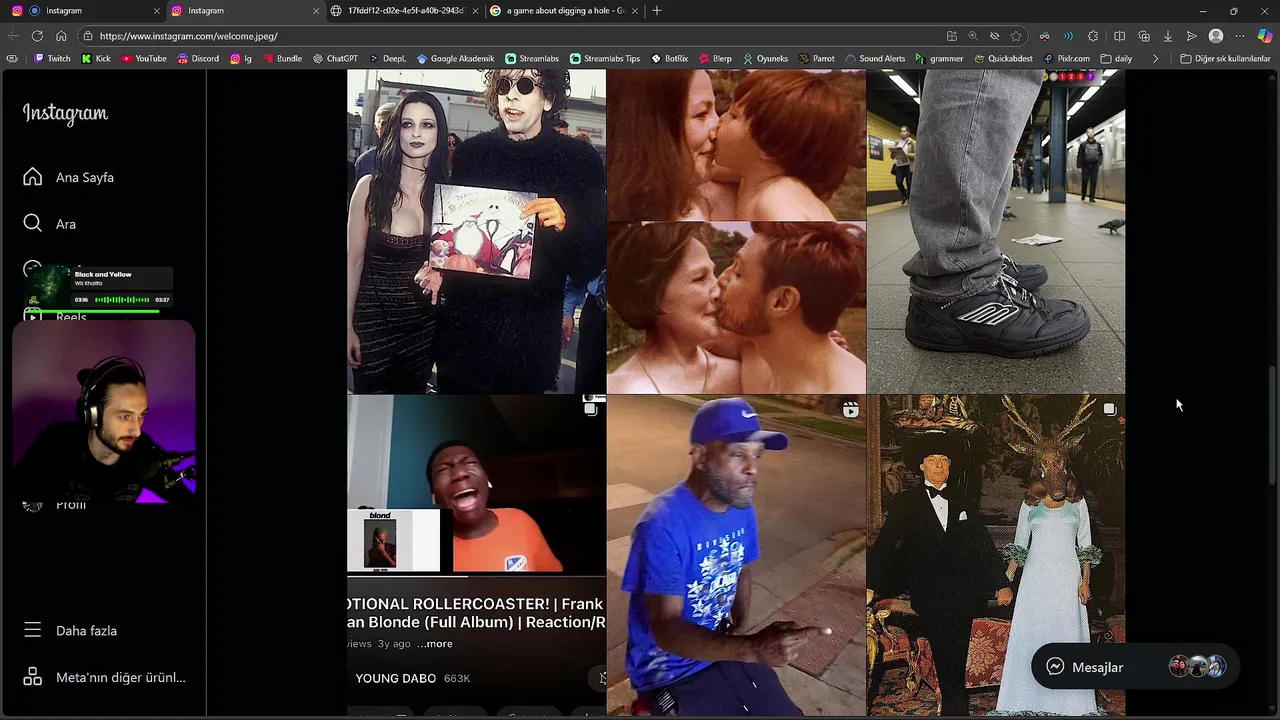Switch to first Instagram tab
This screenshot has width=1280, height=720.
coord(83,11)
